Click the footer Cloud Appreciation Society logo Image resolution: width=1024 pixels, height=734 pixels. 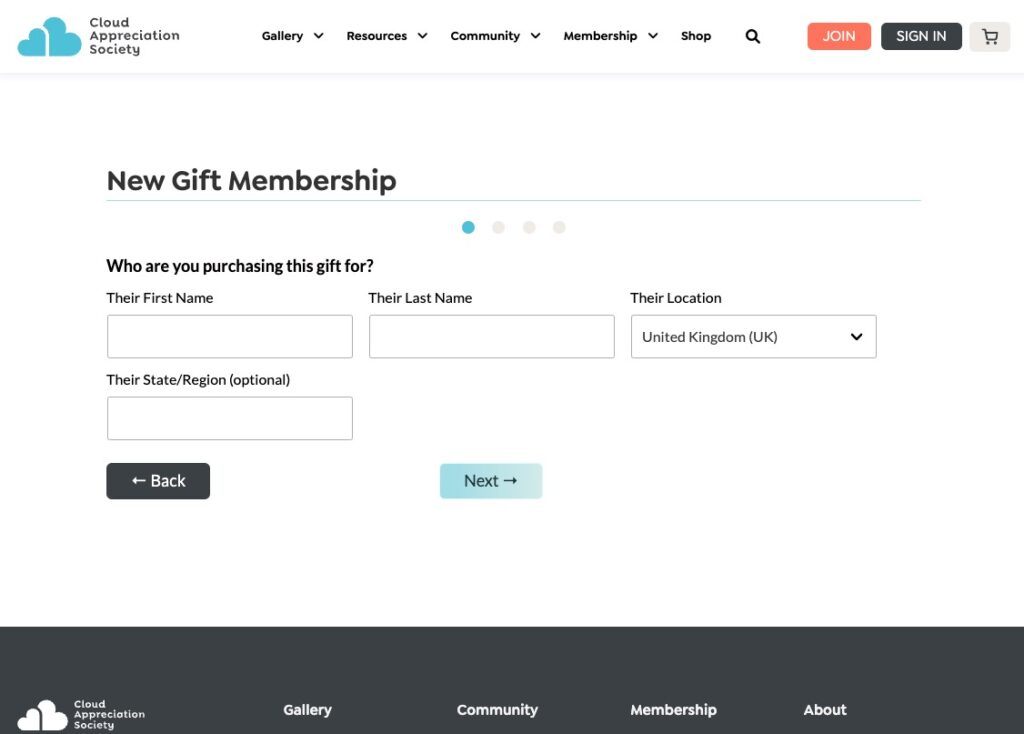[x=81, y=715]
